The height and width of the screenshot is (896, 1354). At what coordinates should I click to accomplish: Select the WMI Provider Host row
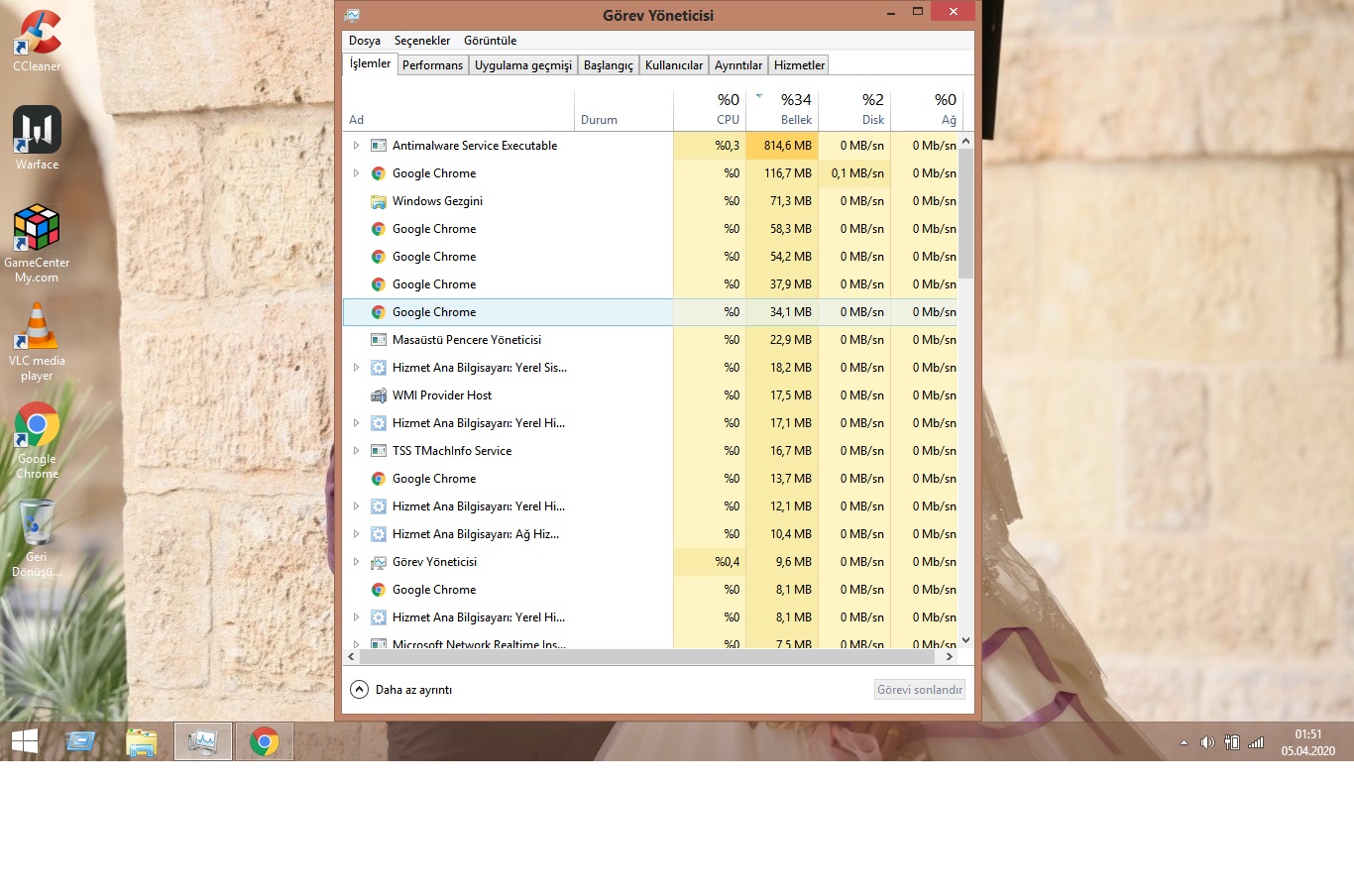point(650,395)
